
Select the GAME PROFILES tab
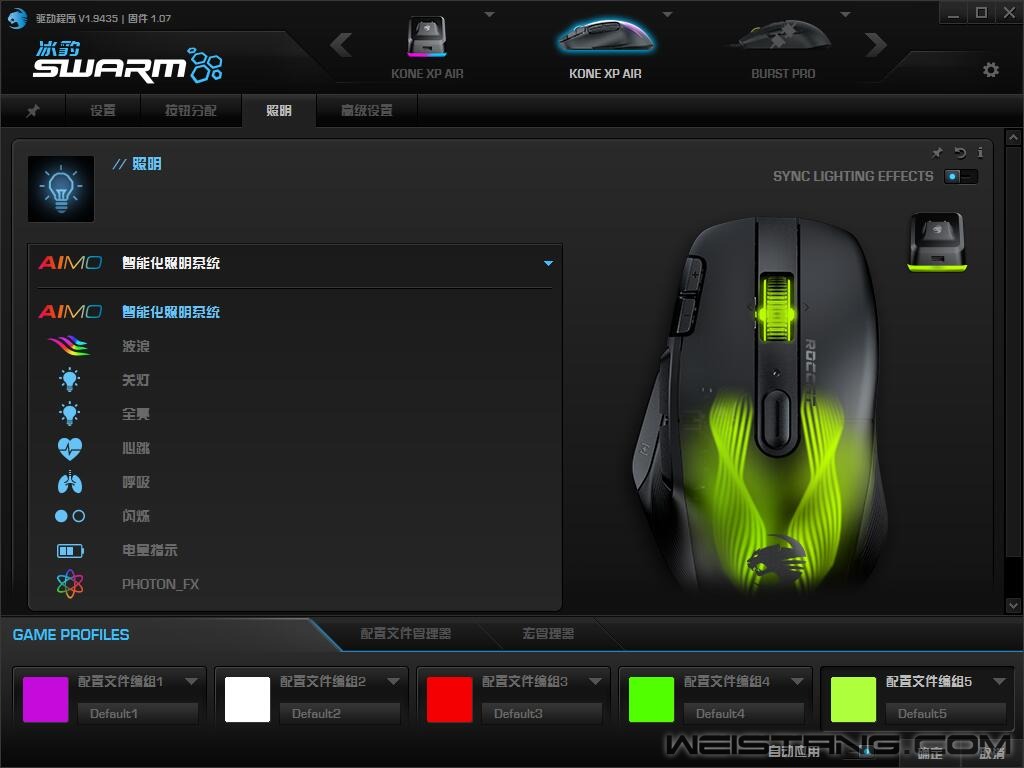point(71,635)
